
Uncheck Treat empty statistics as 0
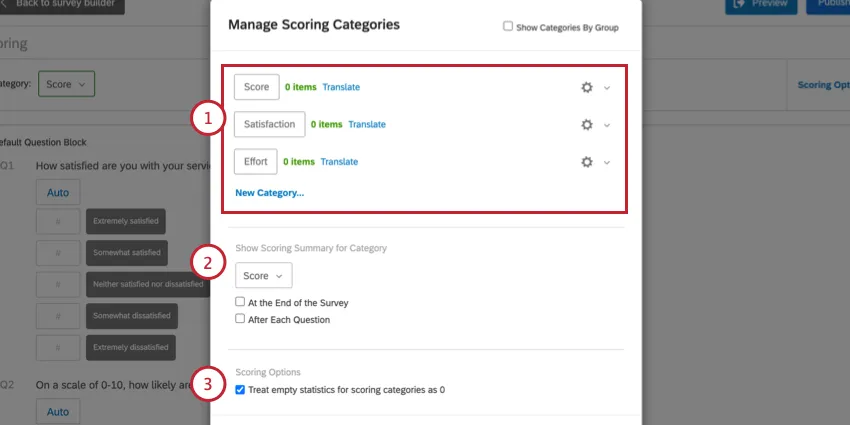240,390
